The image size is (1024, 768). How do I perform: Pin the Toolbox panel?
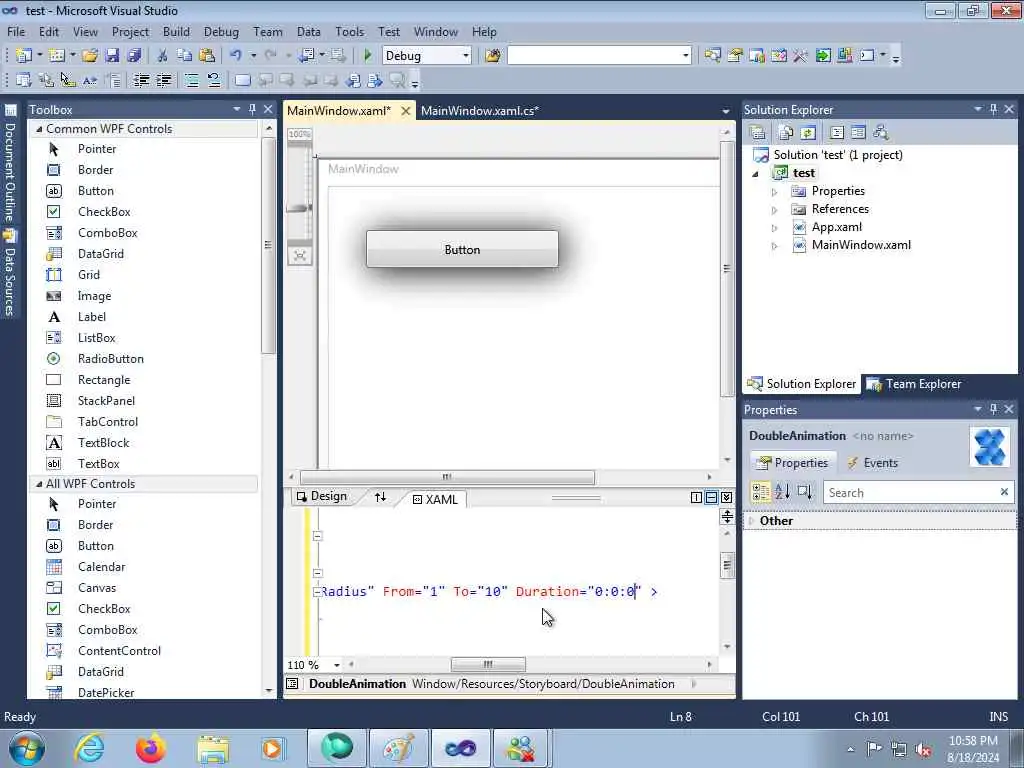252,109
